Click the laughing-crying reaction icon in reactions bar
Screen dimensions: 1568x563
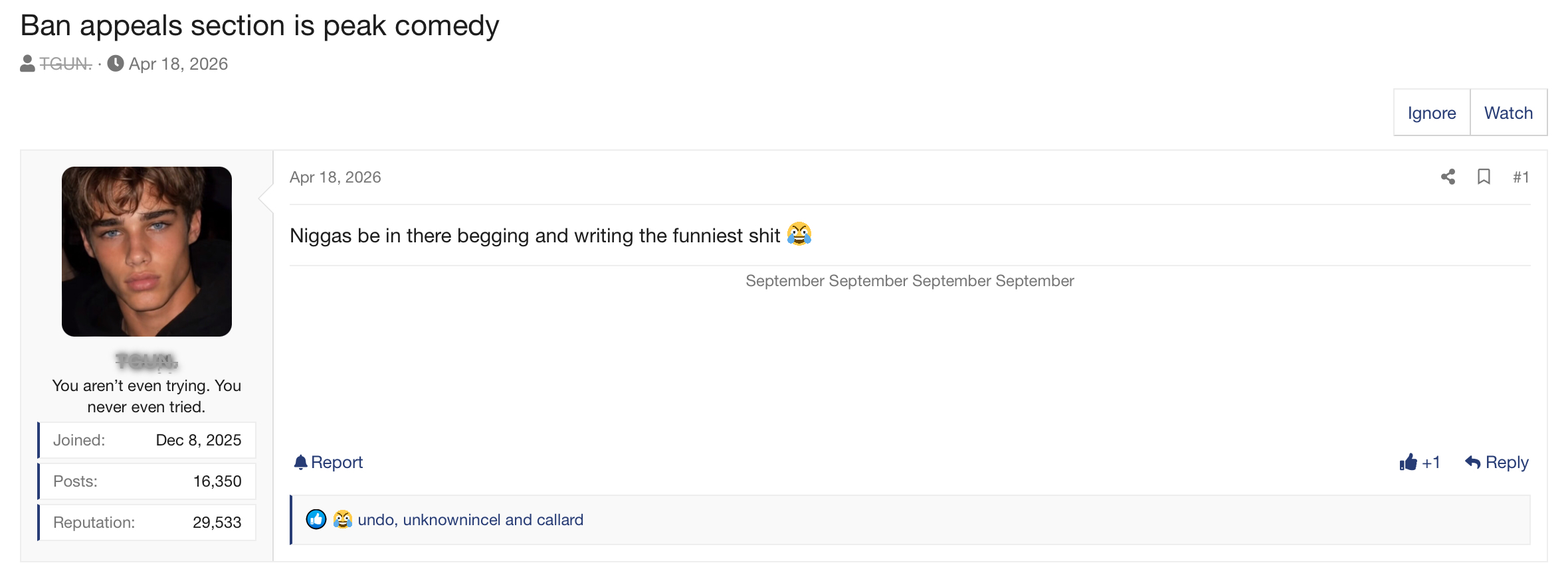[342, 519]
